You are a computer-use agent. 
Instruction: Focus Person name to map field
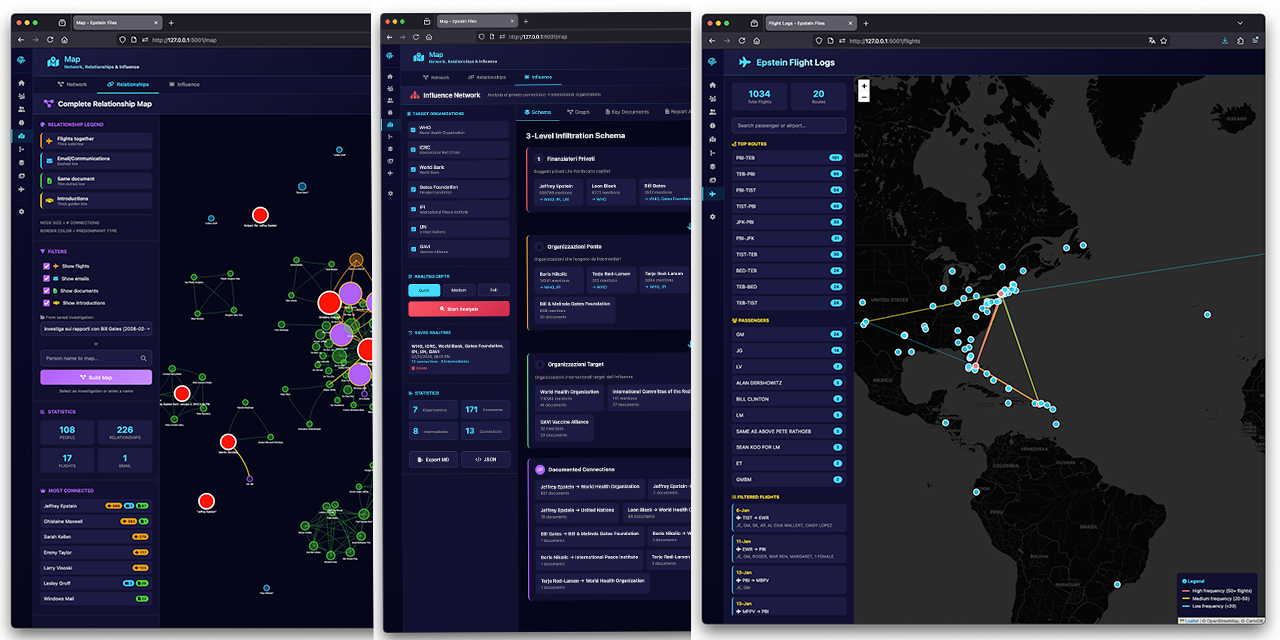coord(97,358)
